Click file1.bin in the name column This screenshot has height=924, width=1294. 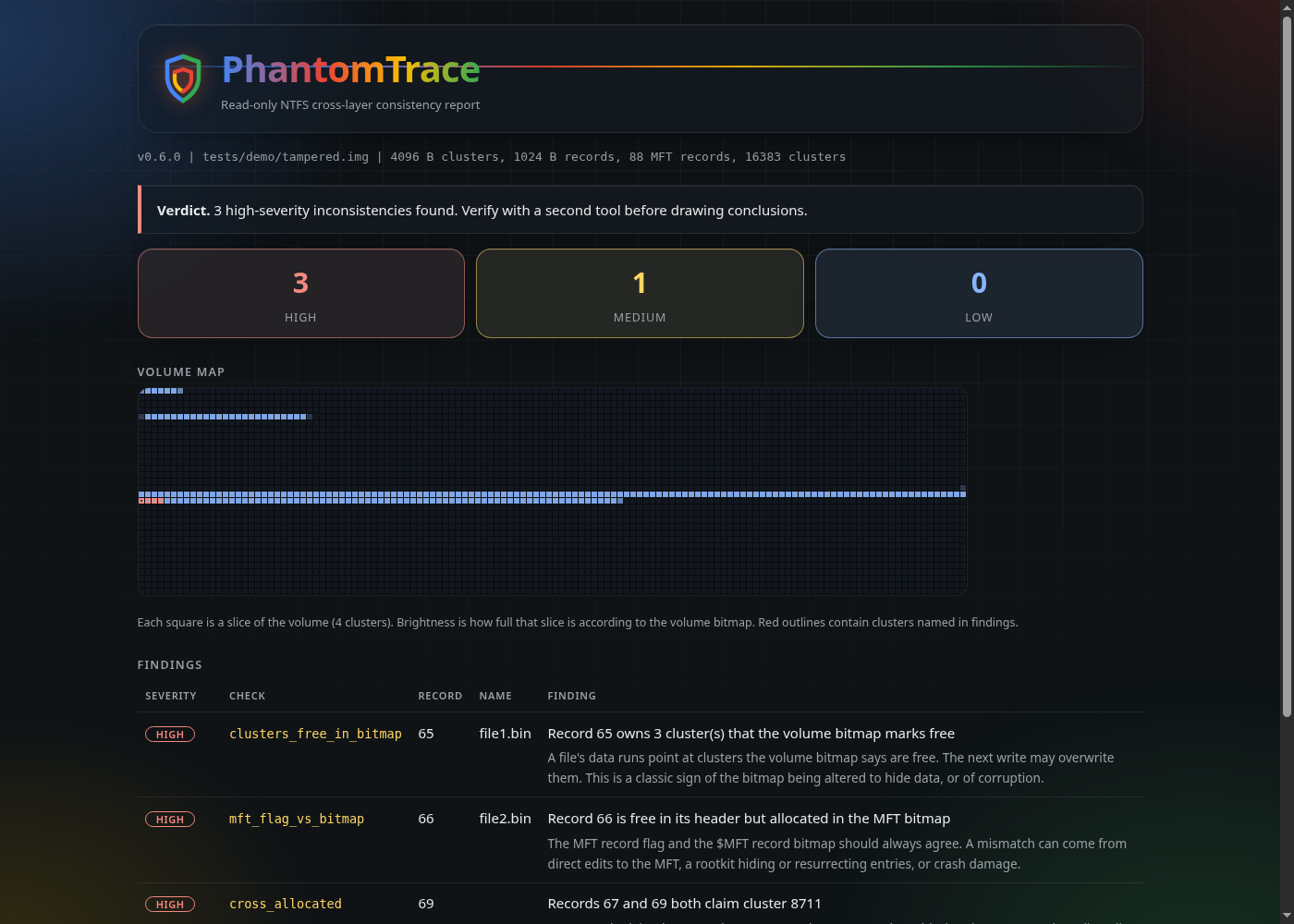point(505,734)
